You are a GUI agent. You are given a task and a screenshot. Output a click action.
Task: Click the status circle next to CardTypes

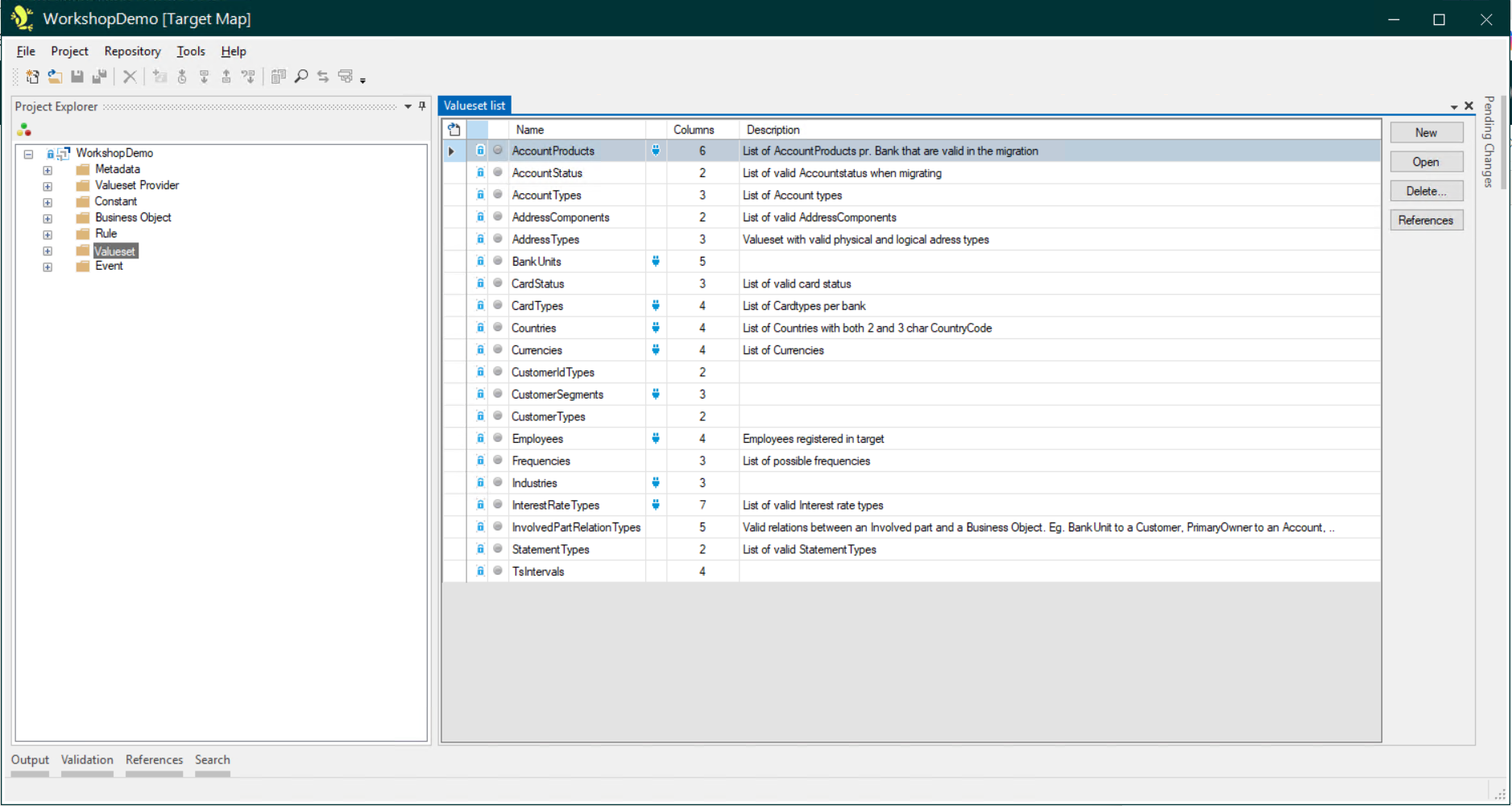(x=497, y=305)
